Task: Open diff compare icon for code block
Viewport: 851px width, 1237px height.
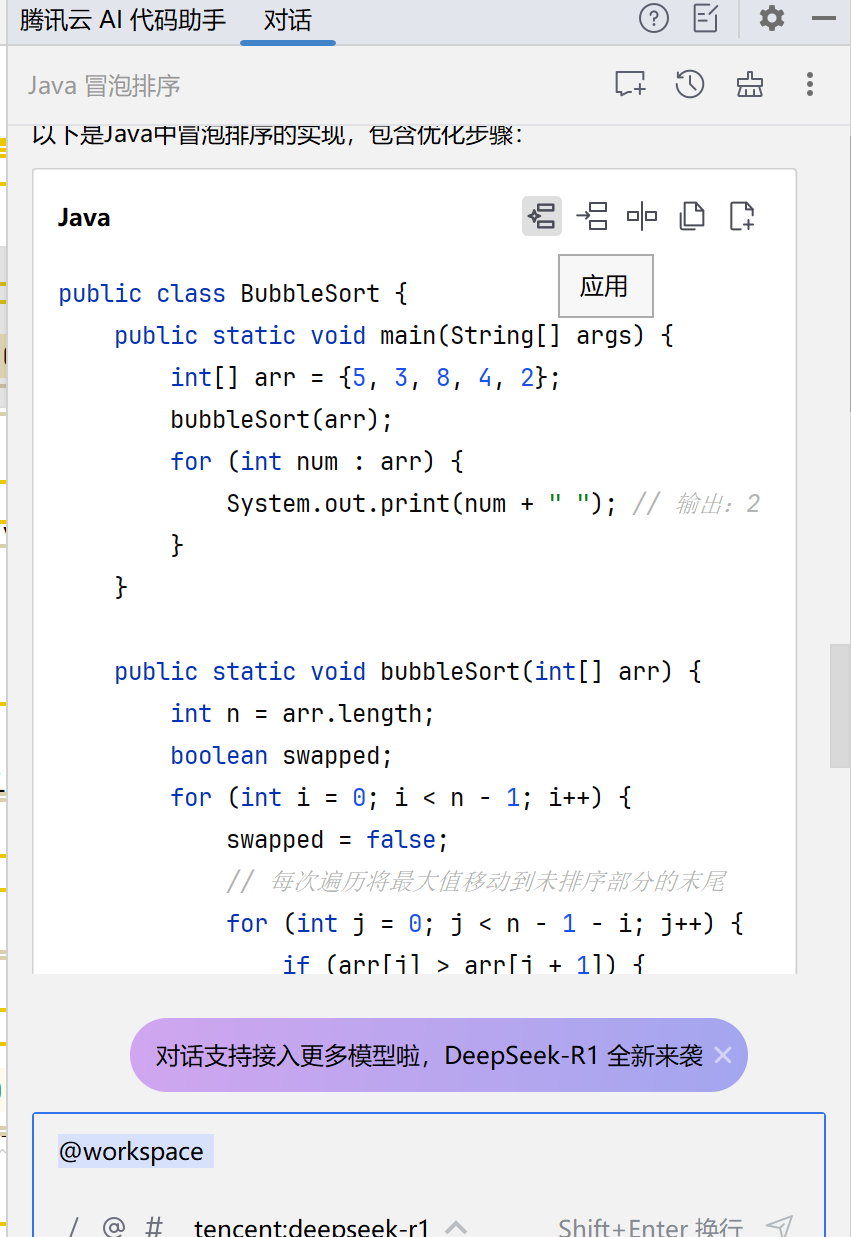Action: point(642,216)
